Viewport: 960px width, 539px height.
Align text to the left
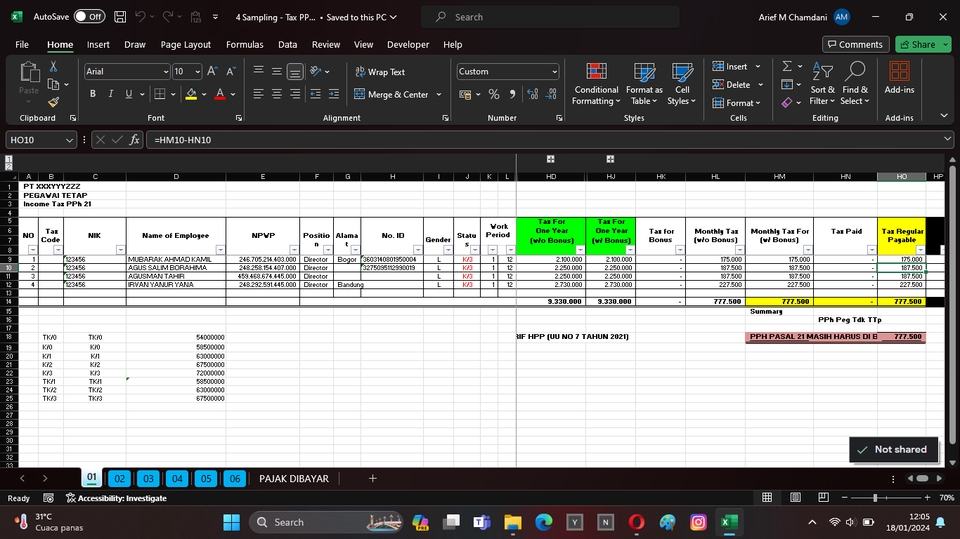tap(258, 94)
